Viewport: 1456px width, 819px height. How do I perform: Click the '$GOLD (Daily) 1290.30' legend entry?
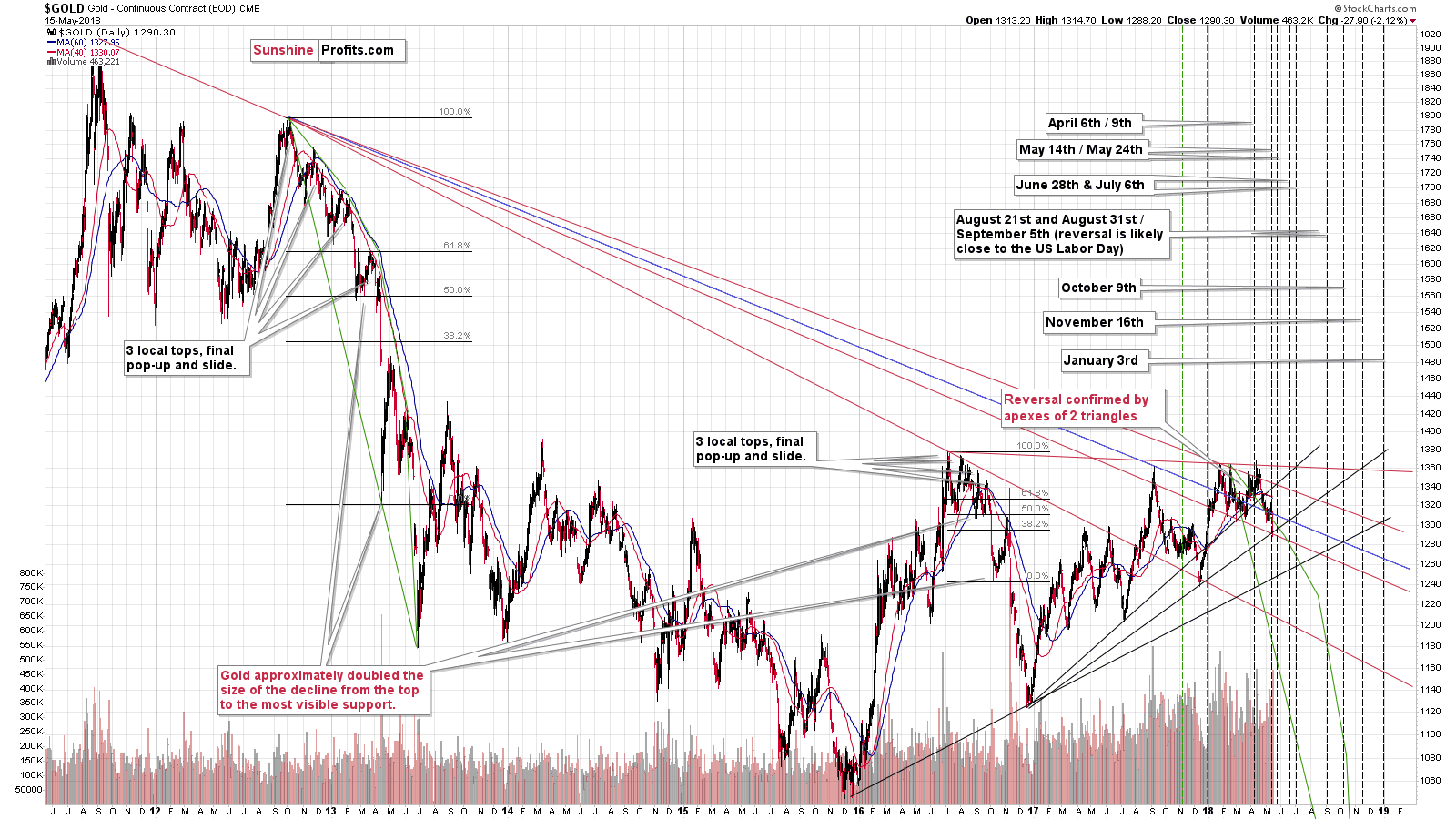117,32
